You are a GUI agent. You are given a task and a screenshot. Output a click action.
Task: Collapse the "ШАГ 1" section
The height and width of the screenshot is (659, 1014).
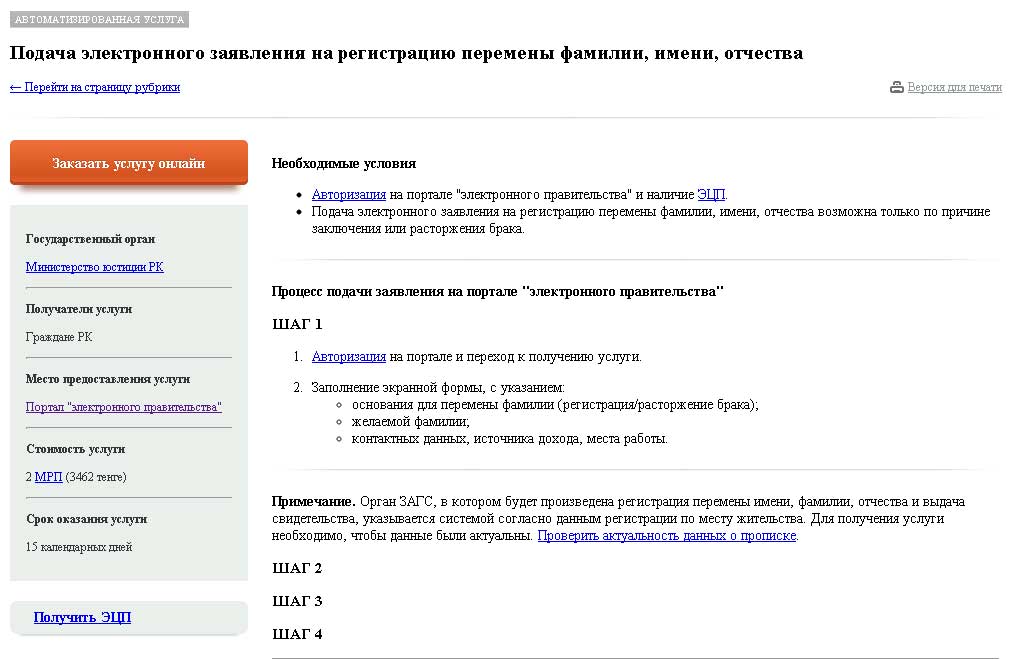[x=297, y=324]
